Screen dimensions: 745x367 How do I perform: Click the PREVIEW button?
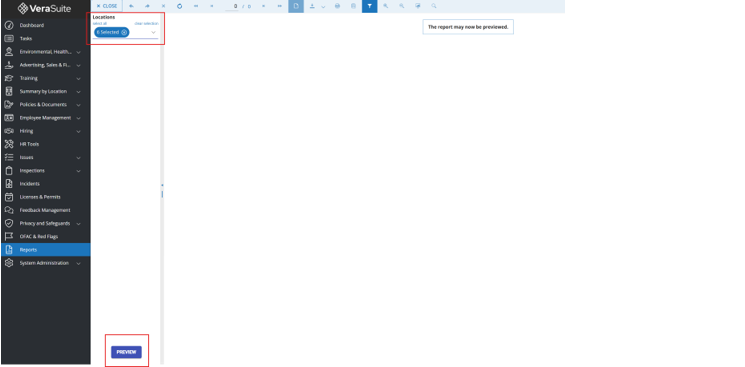point(126,352)
